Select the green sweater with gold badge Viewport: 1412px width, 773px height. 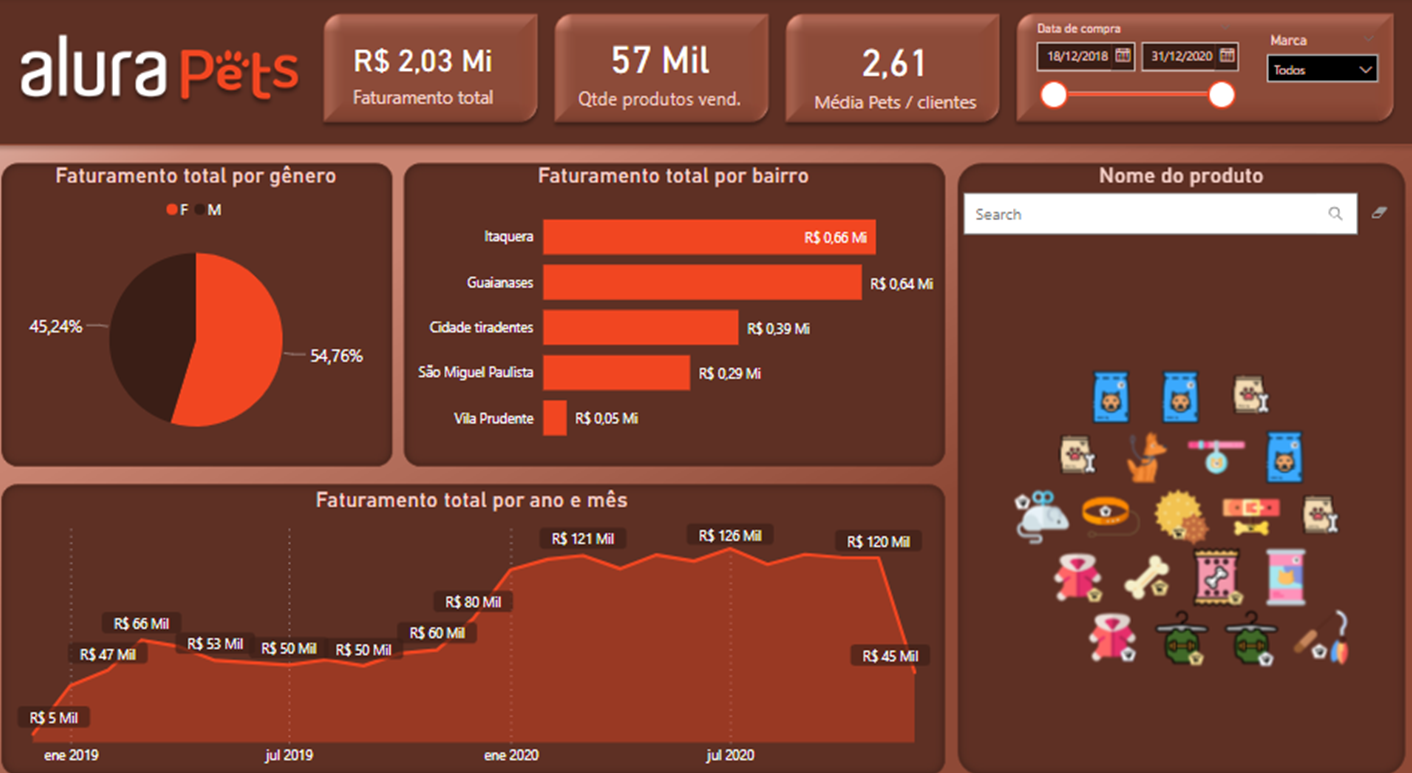[x=1181, y=638]
